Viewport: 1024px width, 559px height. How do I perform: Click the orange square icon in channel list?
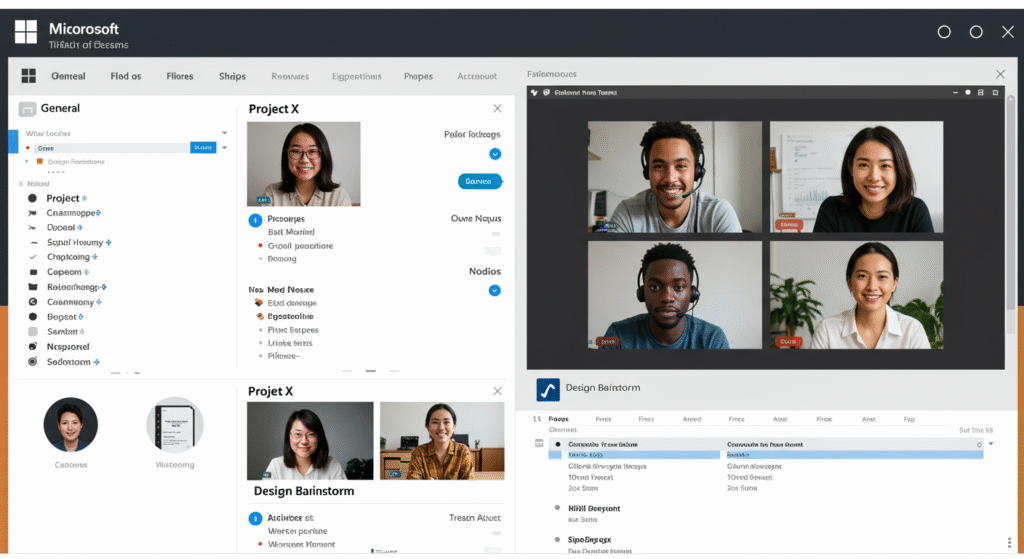(x=39, y=161)
